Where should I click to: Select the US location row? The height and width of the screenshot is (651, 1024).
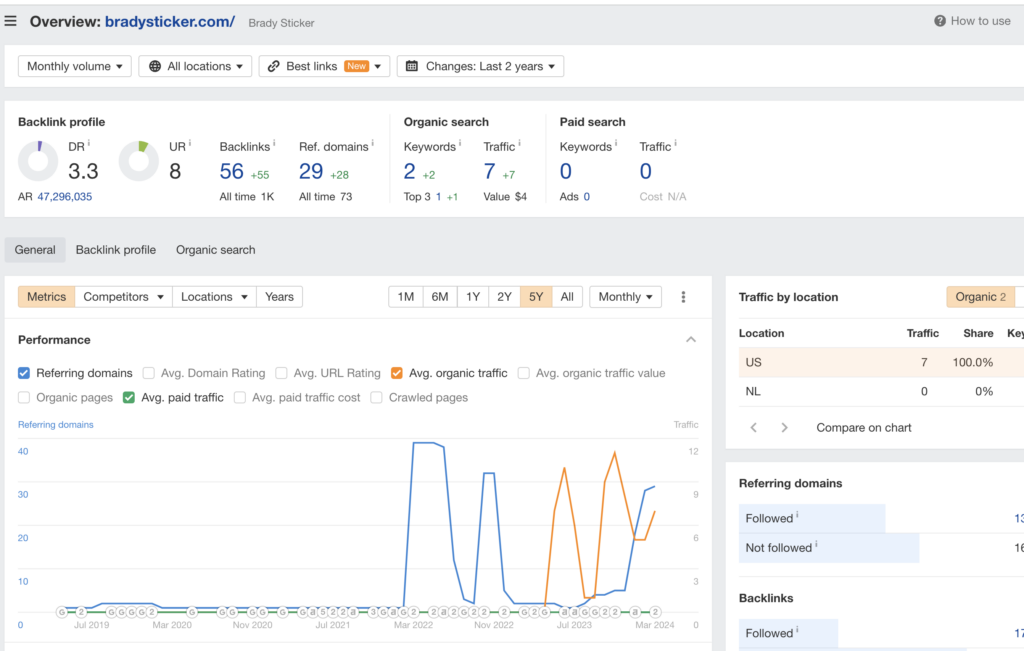coord(881,362)
